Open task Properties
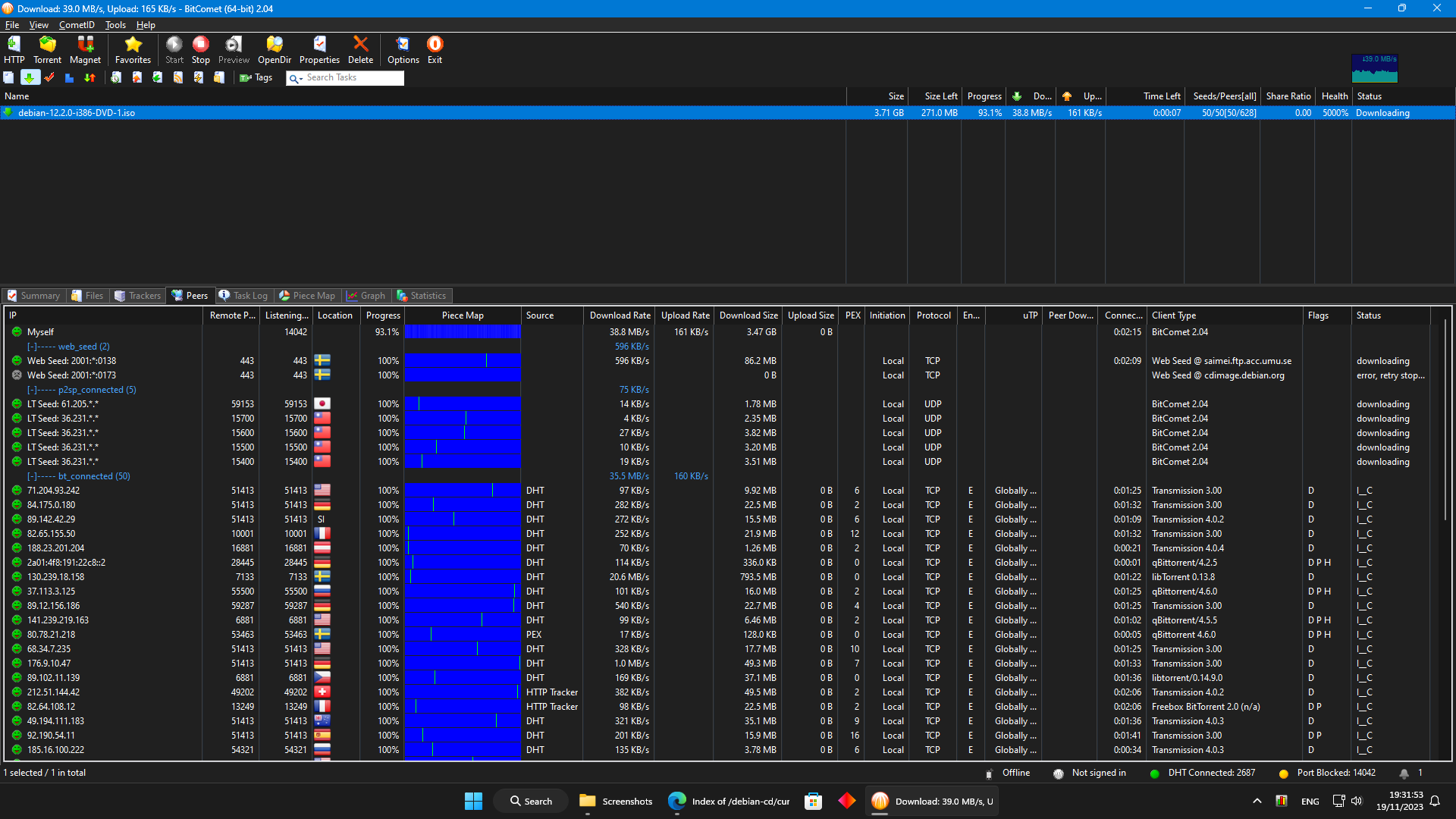The image size is (1456, 819). click(x=319, y=50)
